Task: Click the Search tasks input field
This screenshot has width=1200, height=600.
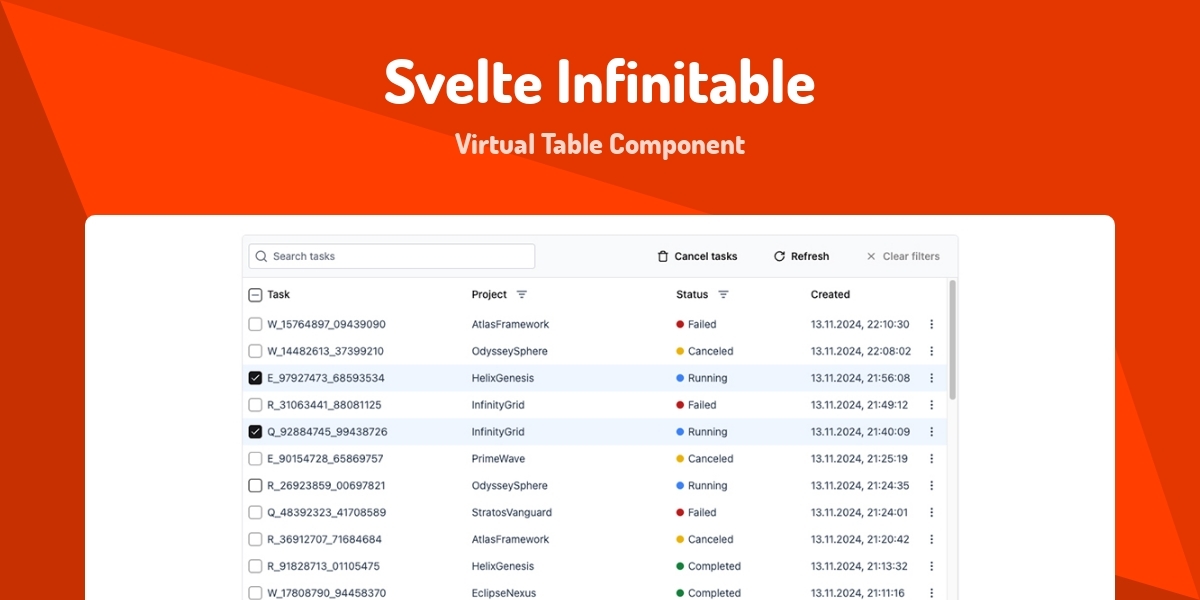Action: point(392,256)
